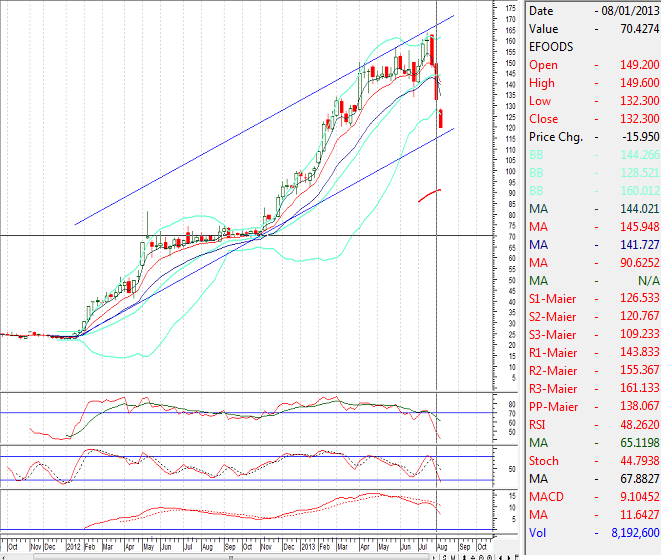Click the Low row label
The image size is (664, 560).
pyautogui.click(x=543, y=100)
